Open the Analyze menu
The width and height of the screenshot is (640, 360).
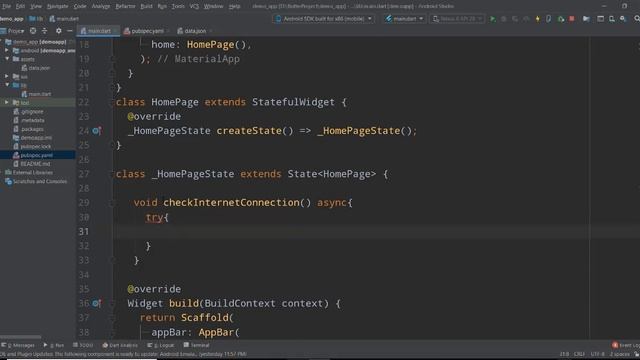click(100, 7)
